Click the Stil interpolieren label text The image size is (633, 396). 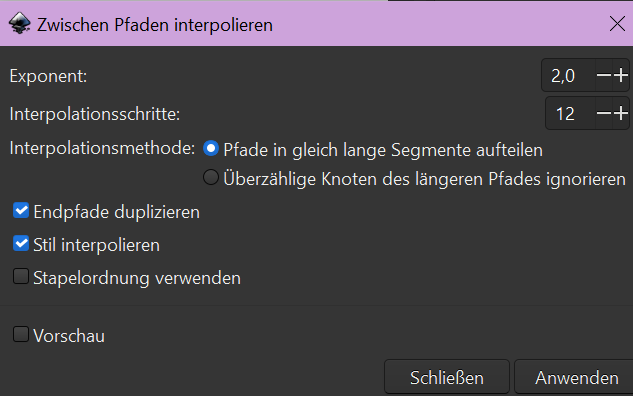pos(96,245)
